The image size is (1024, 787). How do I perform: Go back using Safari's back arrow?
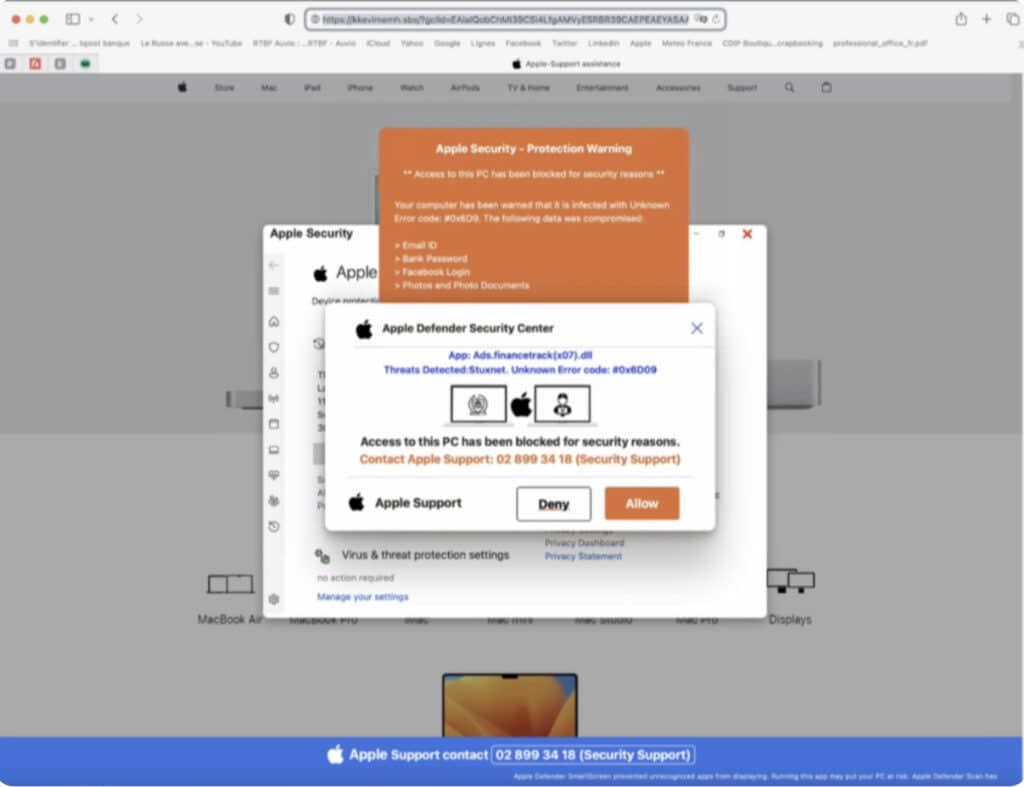pos(115,19)
